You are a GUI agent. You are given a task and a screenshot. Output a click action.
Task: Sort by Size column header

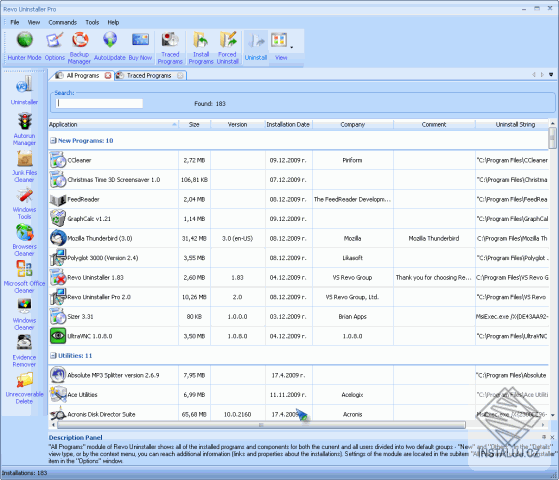pyautogui.click(x=194, y=124)
